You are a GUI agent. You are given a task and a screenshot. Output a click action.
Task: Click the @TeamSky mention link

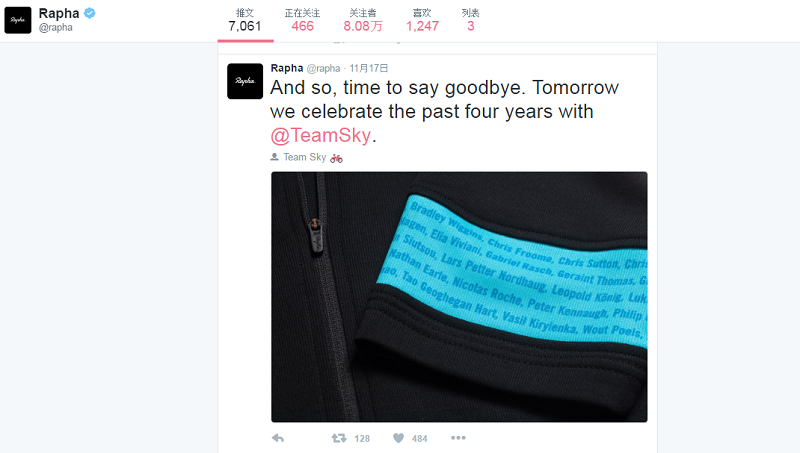coord(320,136)
